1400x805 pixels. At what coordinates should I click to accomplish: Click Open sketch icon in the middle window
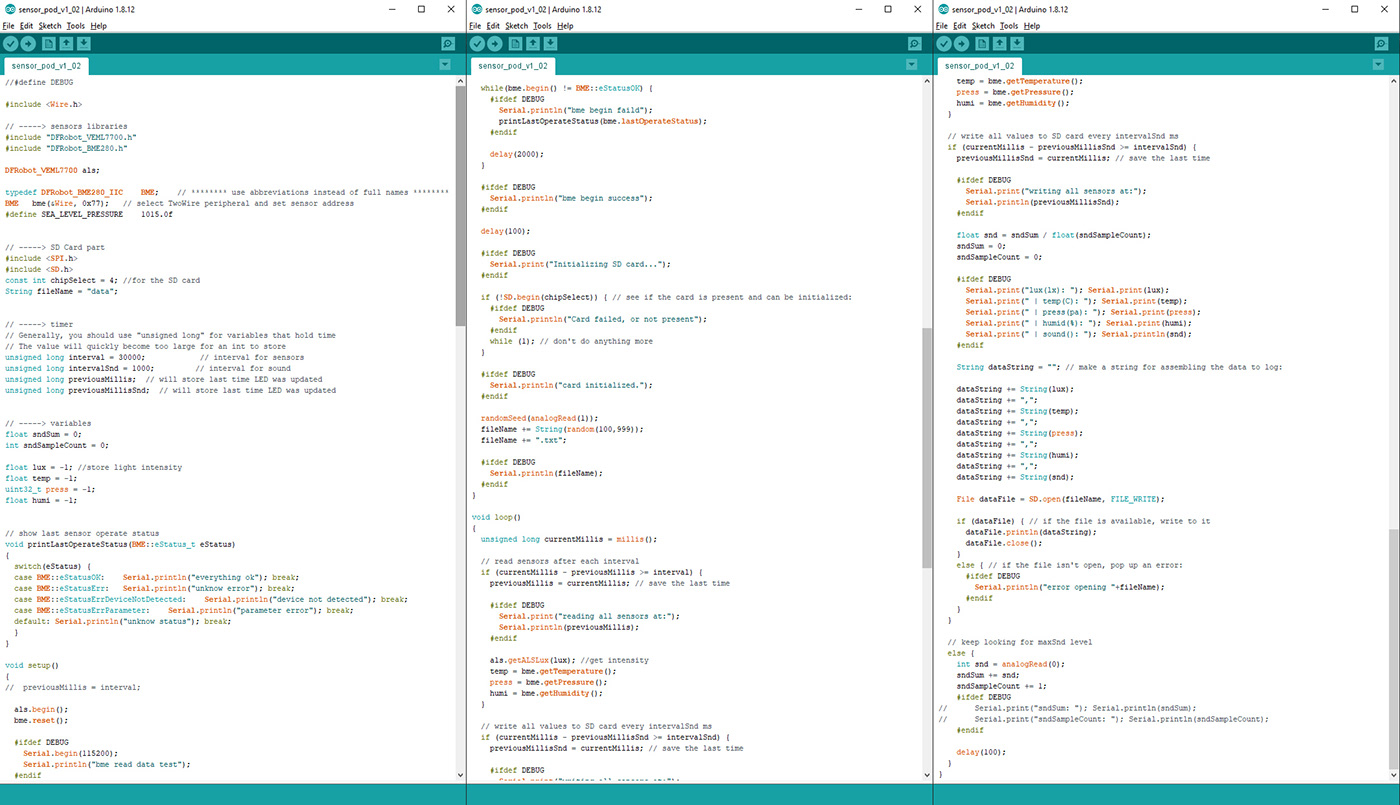click(x=532, y=44)
